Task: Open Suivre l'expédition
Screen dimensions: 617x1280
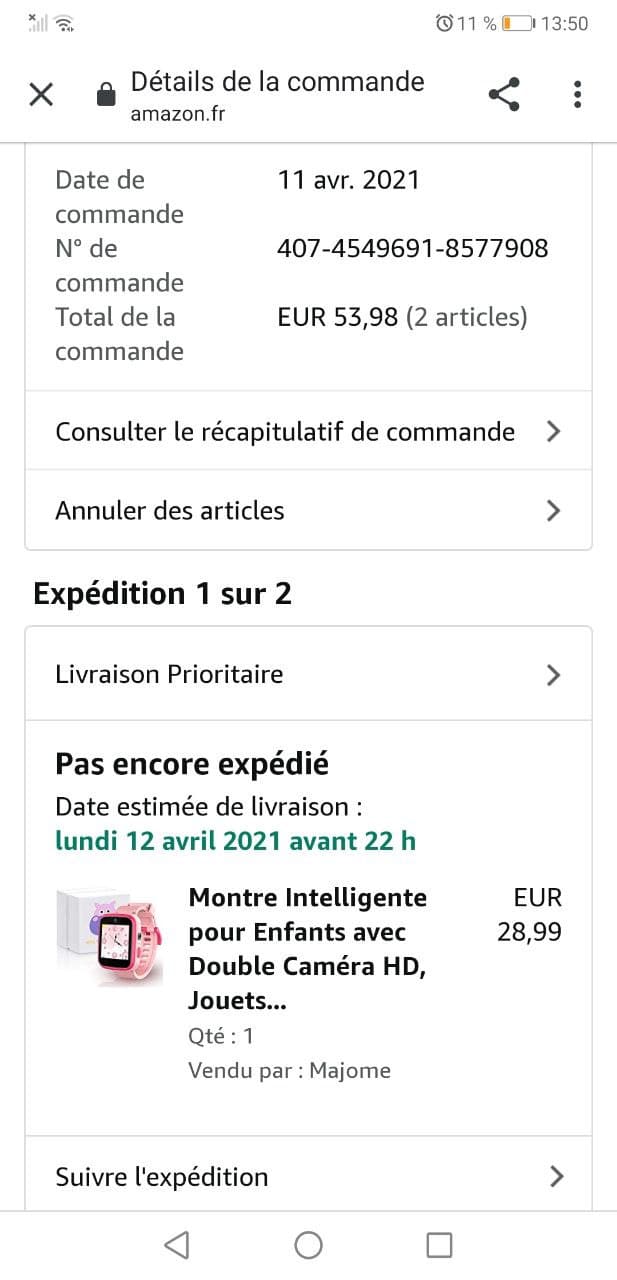Action: pos(162,1177)
